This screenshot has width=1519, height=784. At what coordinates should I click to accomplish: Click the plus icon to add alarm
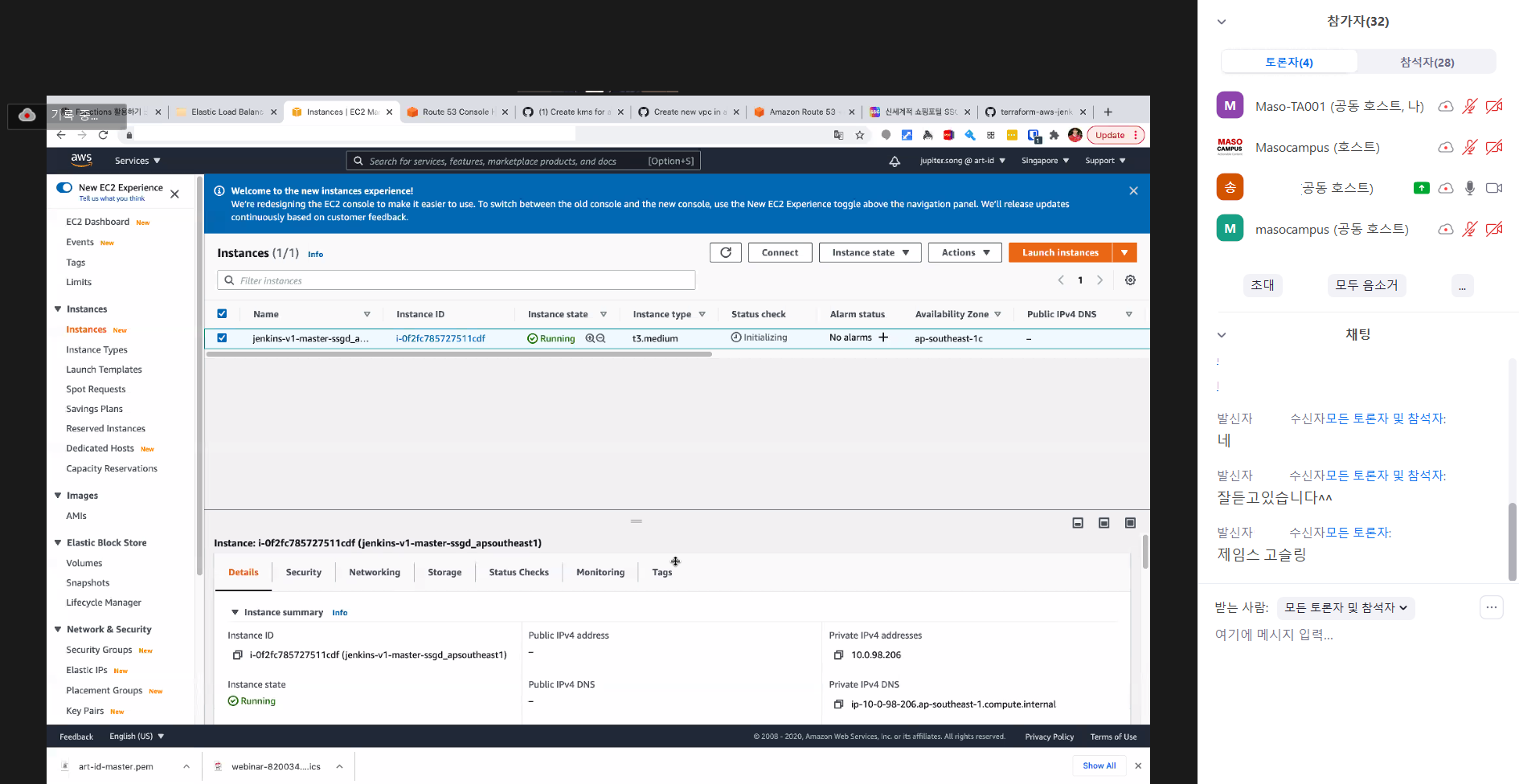tap(883, 337)
